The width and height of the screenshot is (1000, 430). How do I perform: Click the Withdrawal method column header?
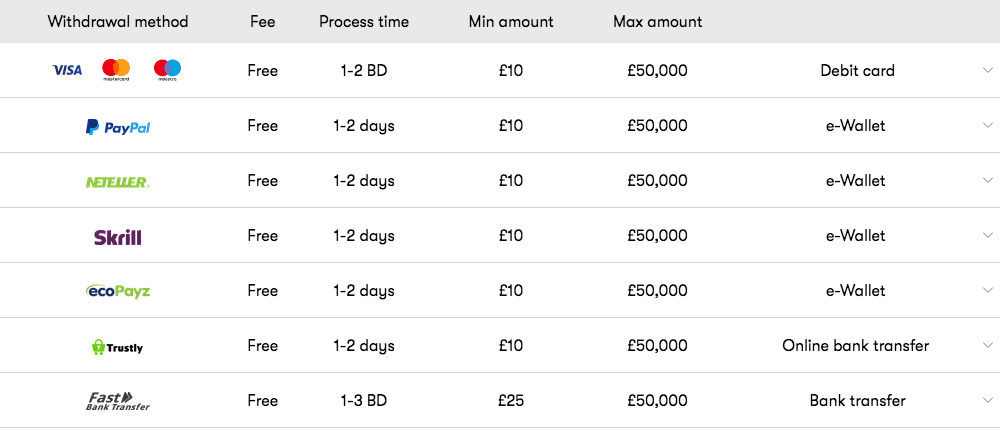click(x=118, y=22)
